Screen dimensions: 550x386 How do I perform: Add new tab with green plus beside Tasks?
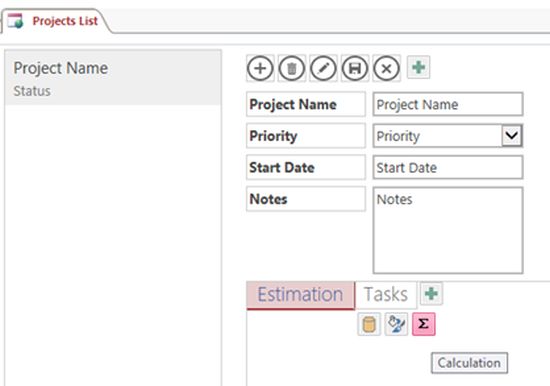[431, 293]
